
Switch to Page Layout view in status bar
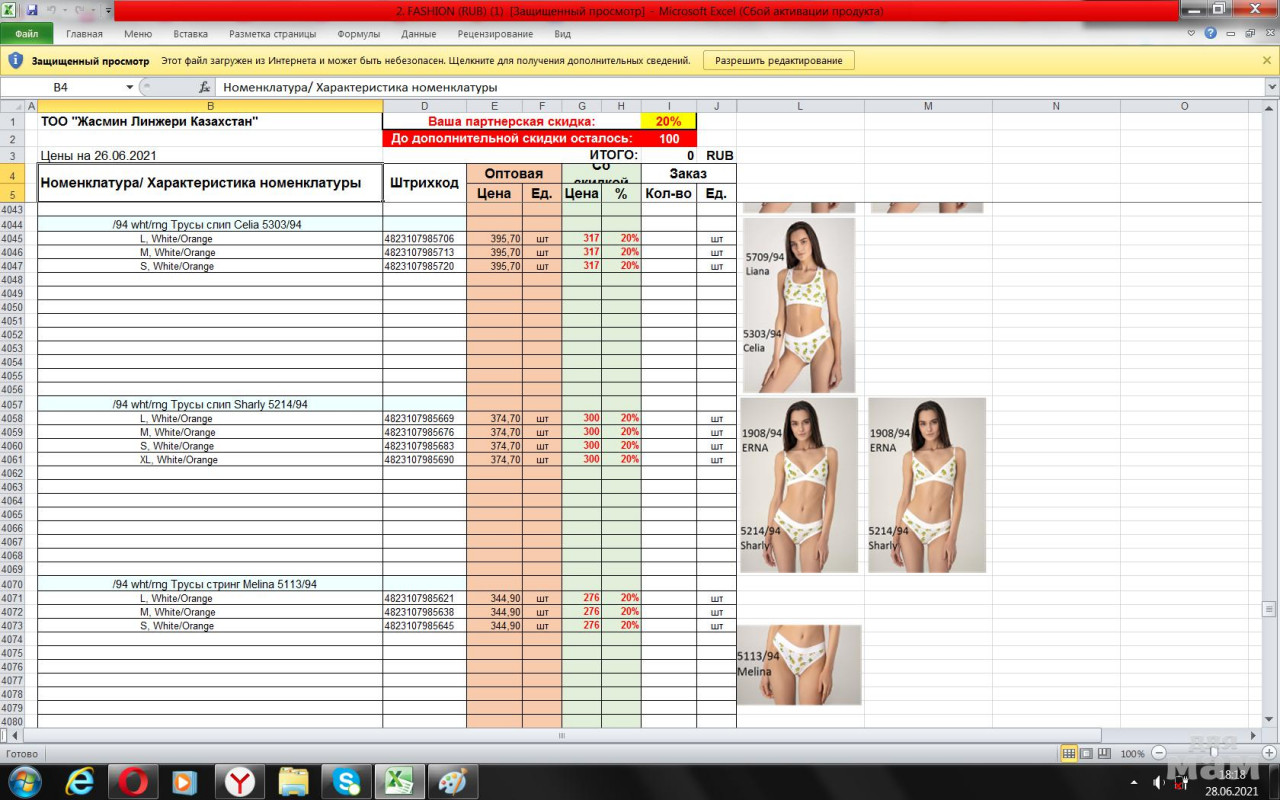[1086, 753]
